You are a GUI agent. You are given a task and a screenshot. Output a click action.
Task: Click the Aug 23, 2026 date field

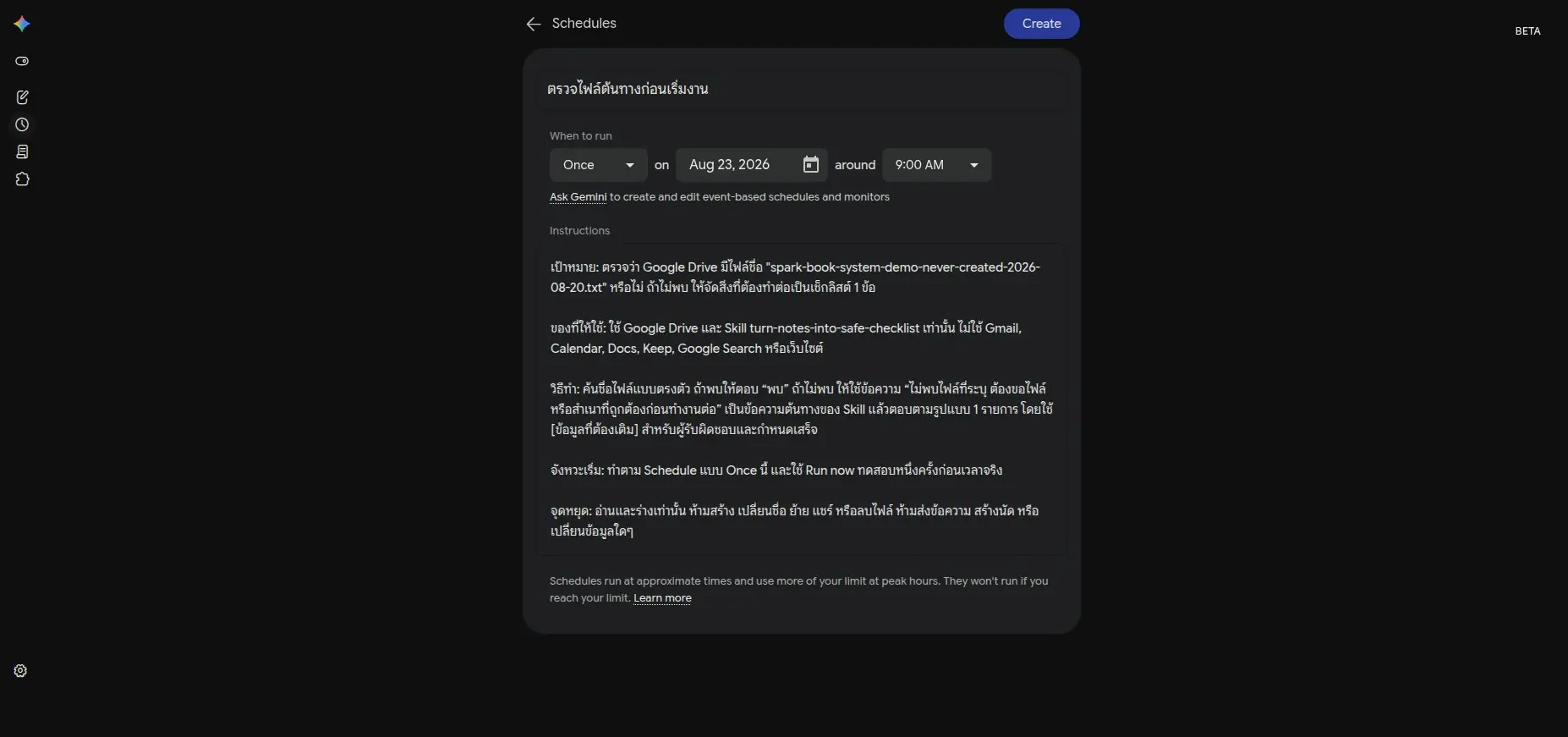pyautogui.click(x=751, y=165)
